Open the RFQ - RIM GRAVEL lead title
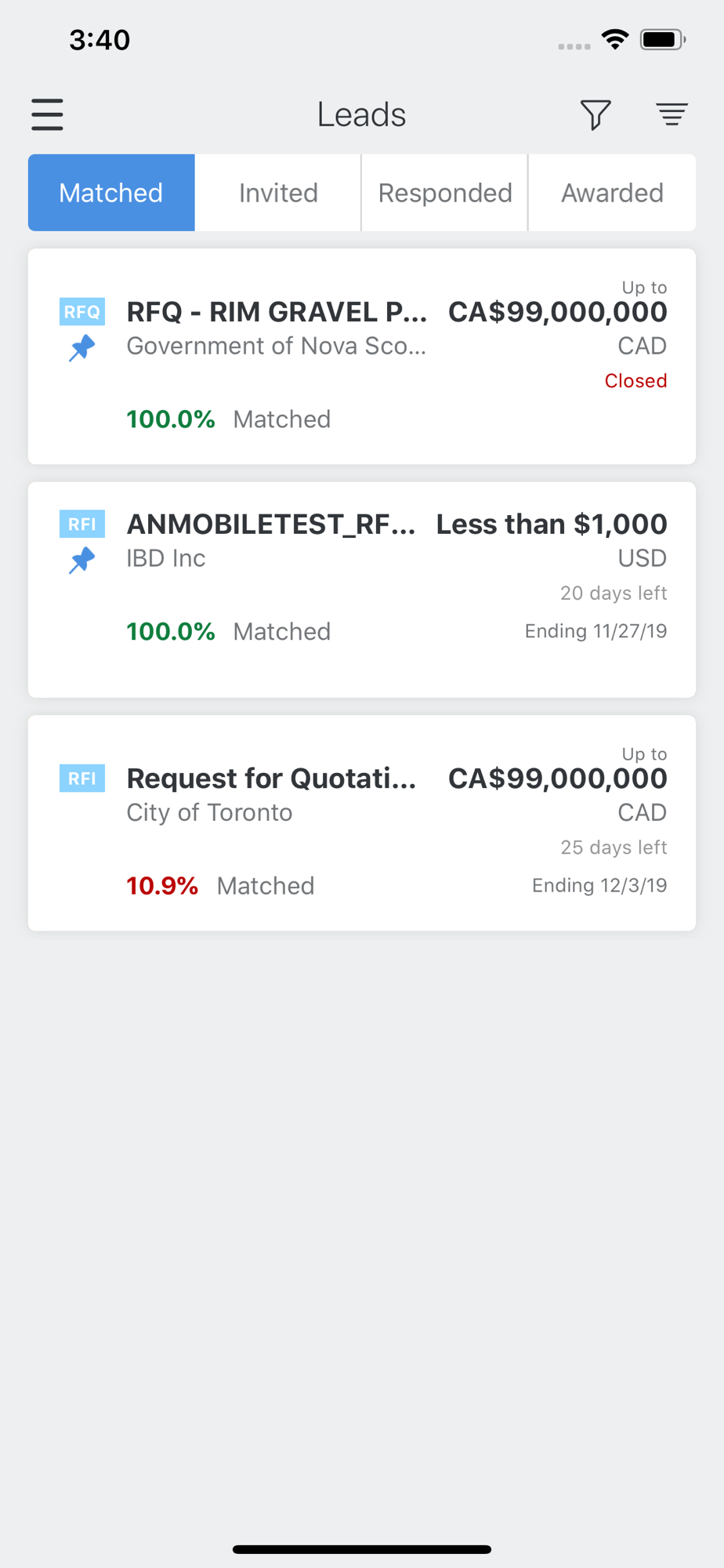 277,312
